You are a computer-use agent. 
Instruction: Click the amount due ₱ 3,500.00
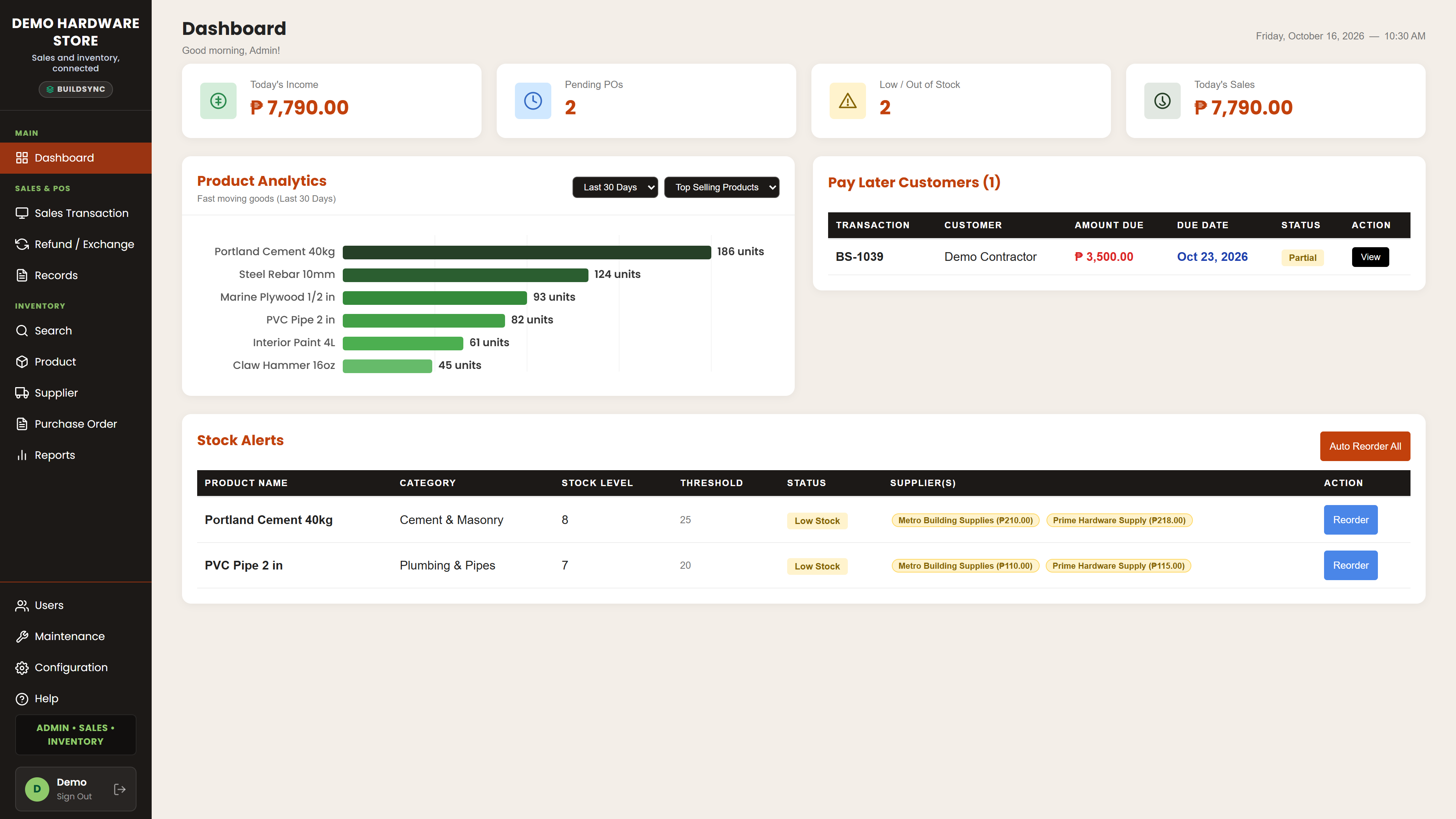[1104, 257]
